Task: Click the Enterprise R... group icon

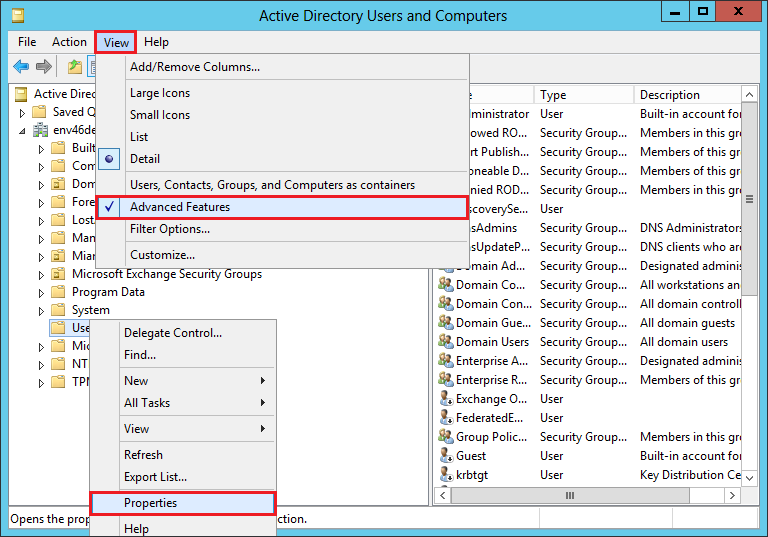Action: 446,380
